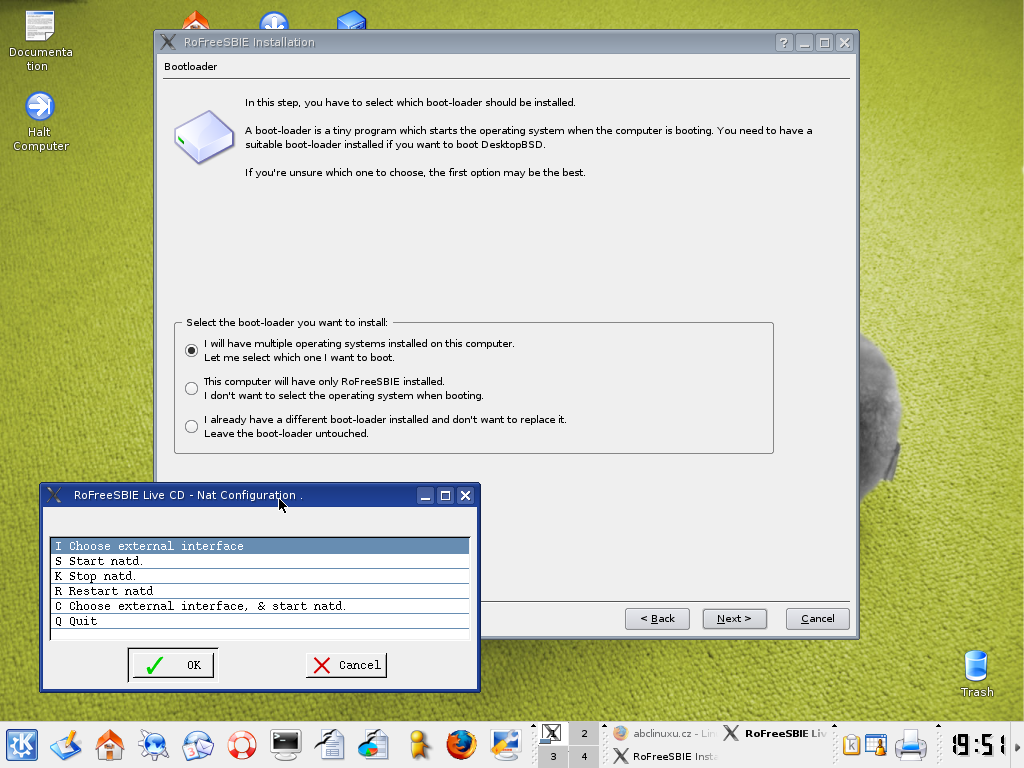Viewport: 1024px width, 768px height.
Task: Click the help question mark in installer title bar
Action: tap(784, 42)
